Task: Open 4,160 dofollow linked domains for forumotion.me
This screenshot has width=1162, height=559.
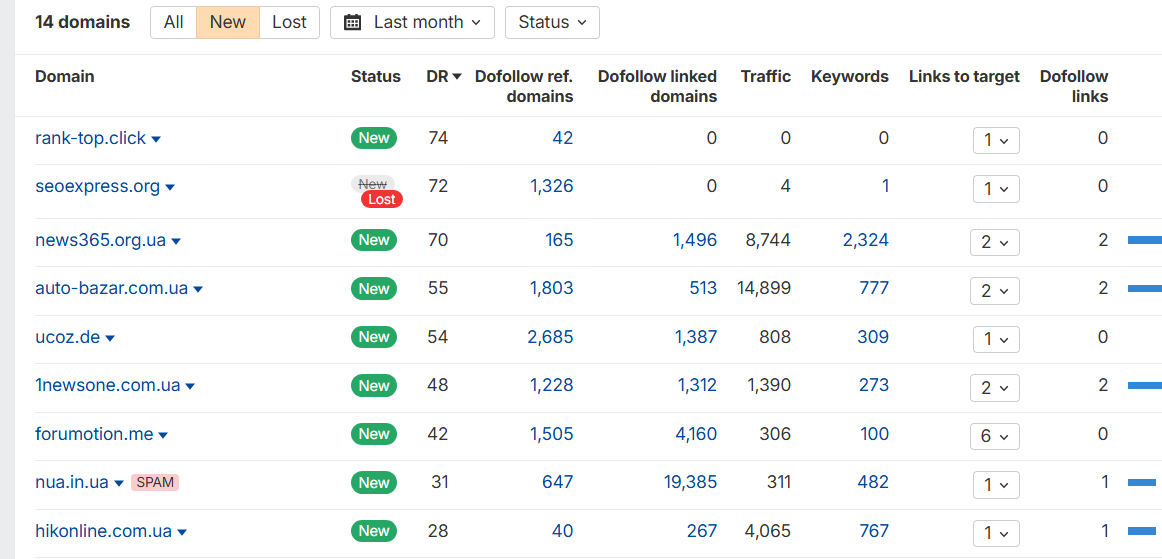Action: click(696, 434)
